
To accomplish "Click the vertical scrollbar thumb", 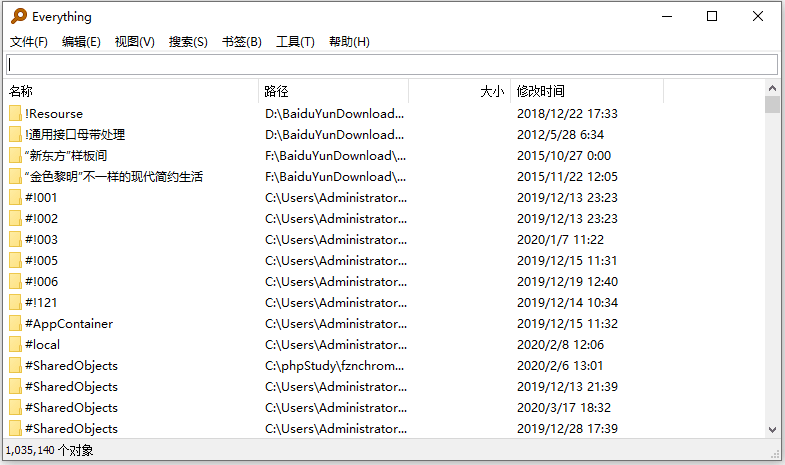I will pos(772,105).
